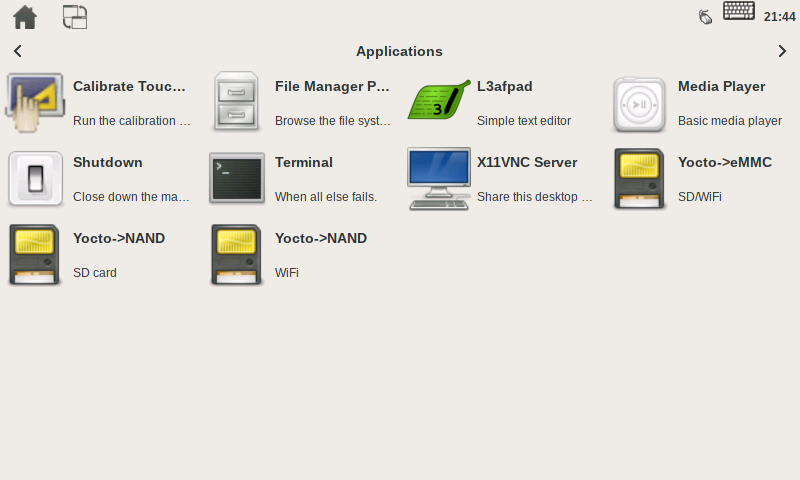Select the 'Simple text editor' description text
The height and width of the screenshot is (480, 800).
point(523,121)
